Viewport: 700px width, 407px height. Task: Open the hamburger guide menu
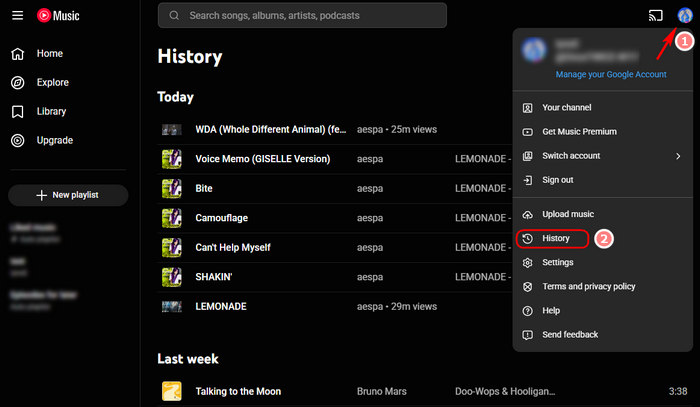pos(17,16)
